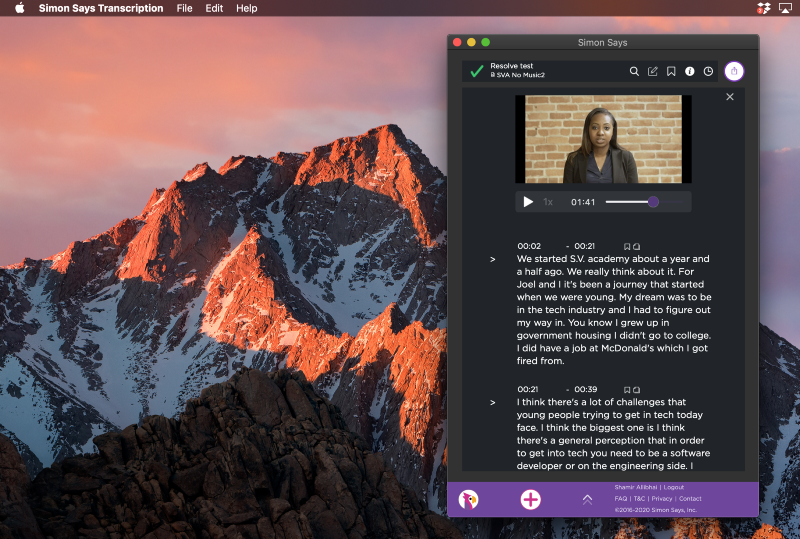Viewport: 800px width, 539px height.
Task: Click the 00:39 end timestamp
Action: pos(586,389)
